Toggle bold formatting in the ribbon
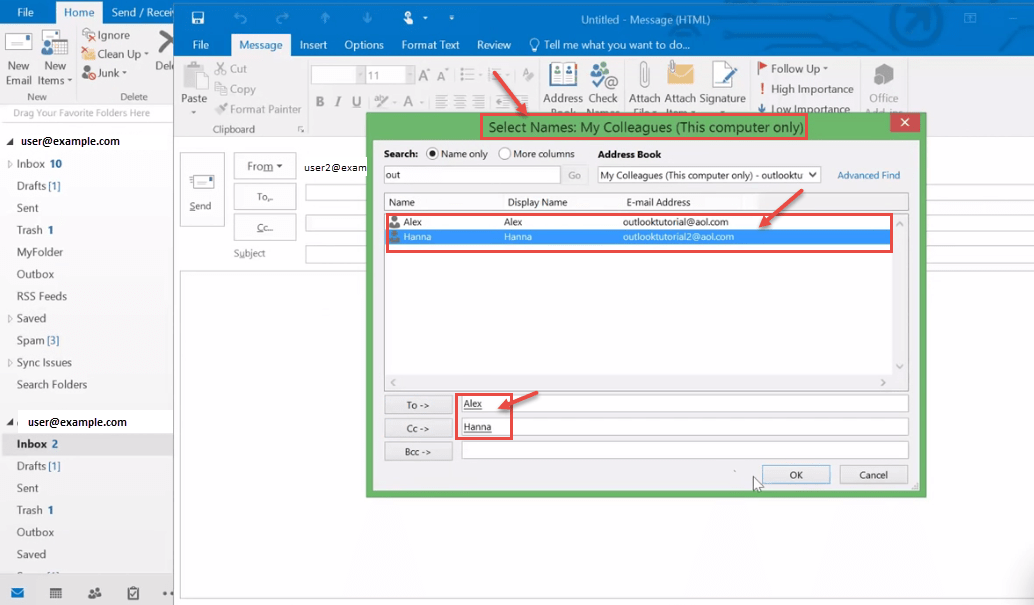The width and height of the screenshot is (1034, 605). [320, 102]
